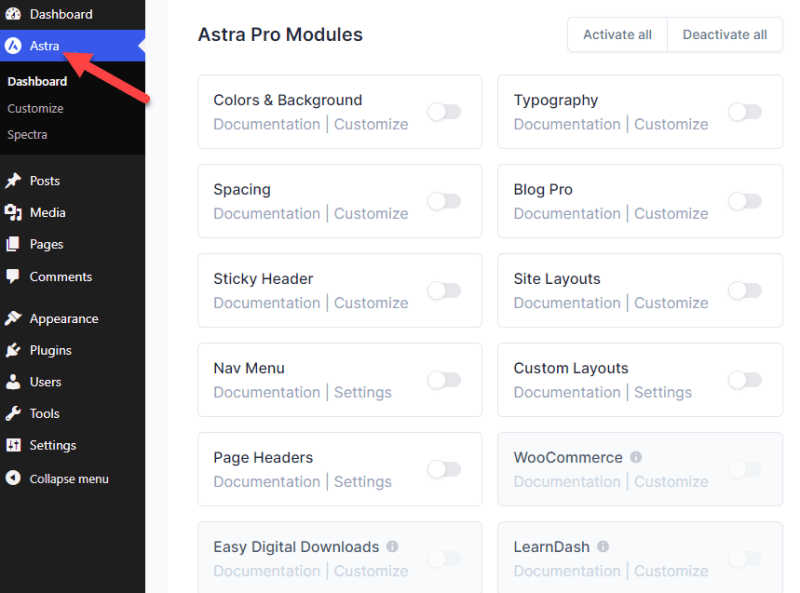Click the Media library icon
The width and height of the screenshot is (800, 593).
(13, 212)
